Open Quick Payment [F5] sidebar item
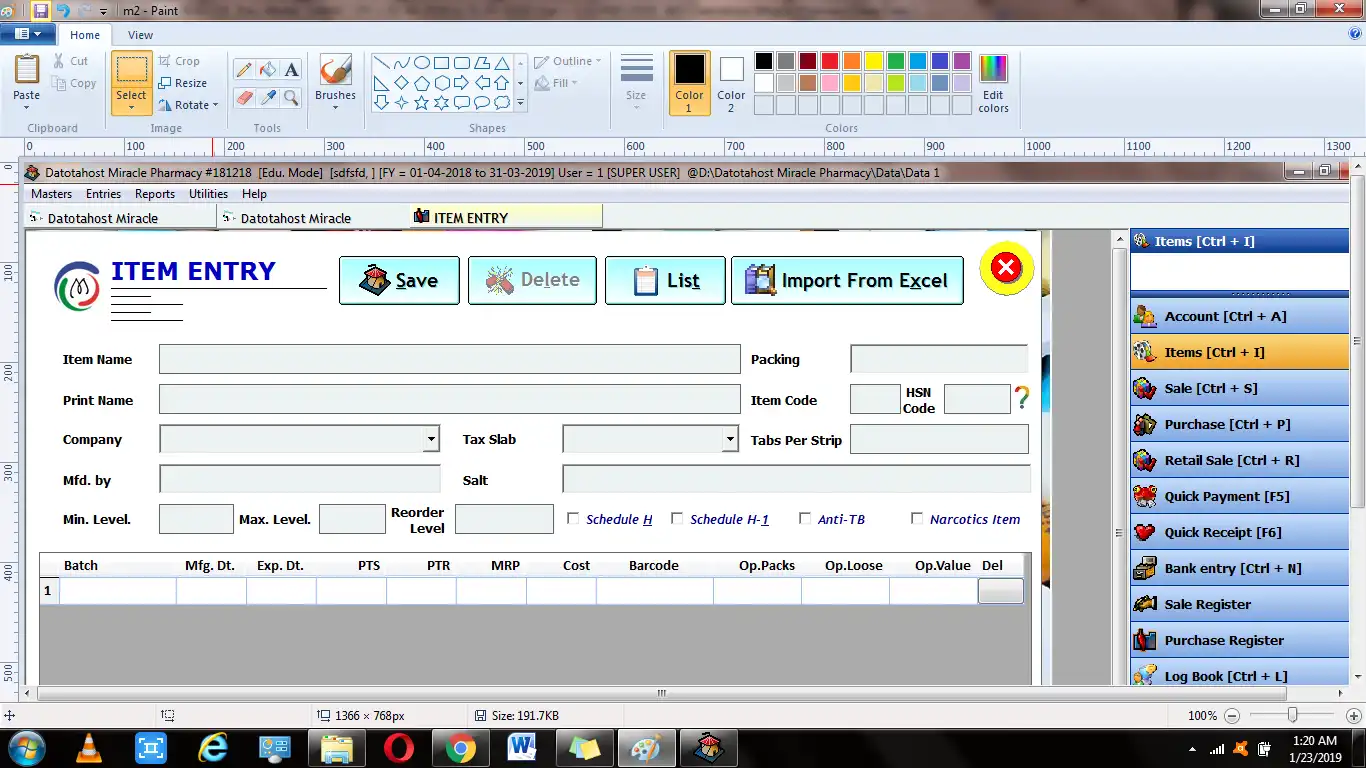Image resolution: width=1366 pixels, height=768 pixels. tap(1239, 496)
